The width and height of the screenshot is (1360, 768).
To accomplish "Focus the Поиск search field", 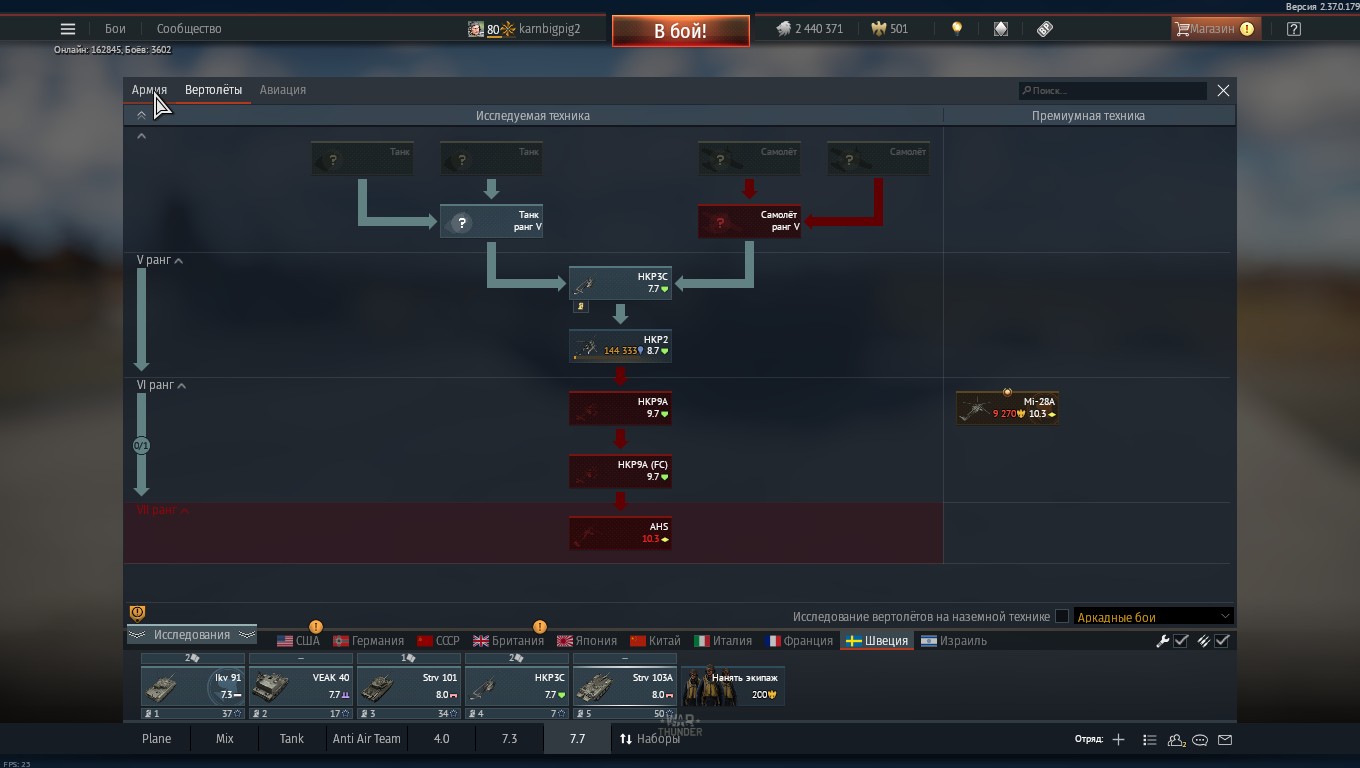I will coord(1113,91).
